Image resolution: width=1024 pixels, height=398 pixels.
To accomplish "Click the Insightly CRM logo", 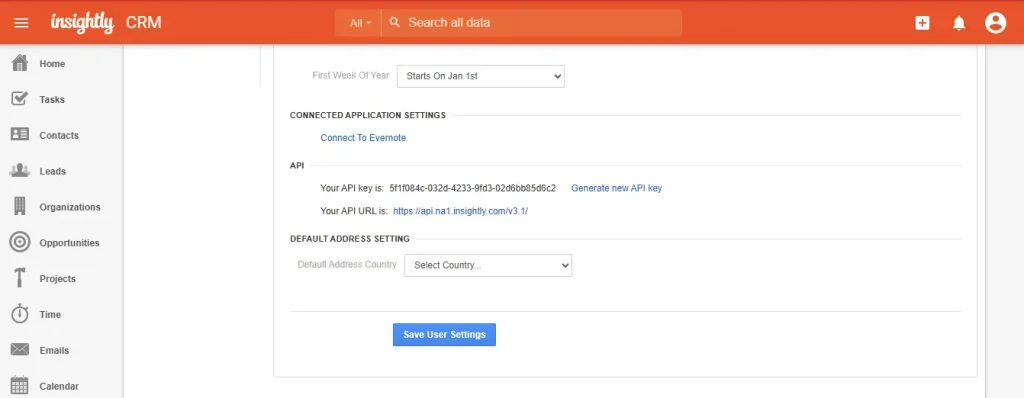I will pyautogui.click(x=106, y=23).
